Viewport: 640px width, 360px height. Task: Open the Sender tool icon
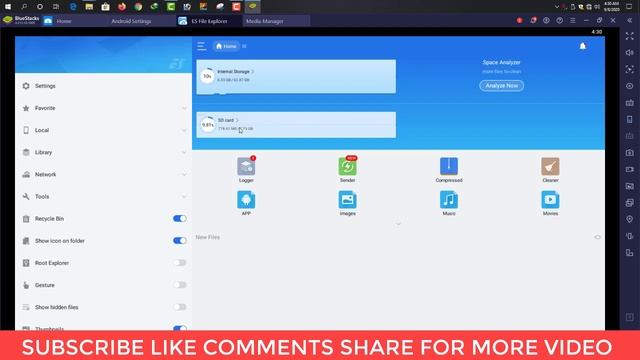point(347,167)
